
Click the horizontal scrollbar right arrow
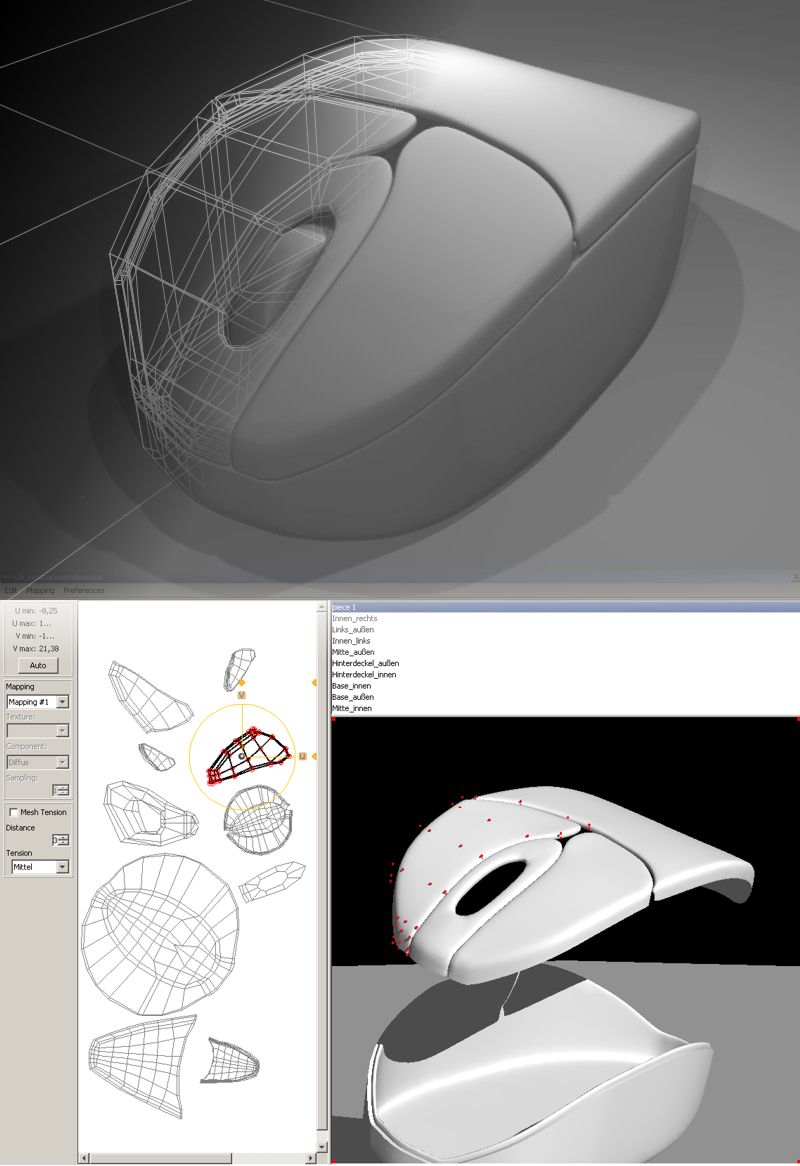312,1159
